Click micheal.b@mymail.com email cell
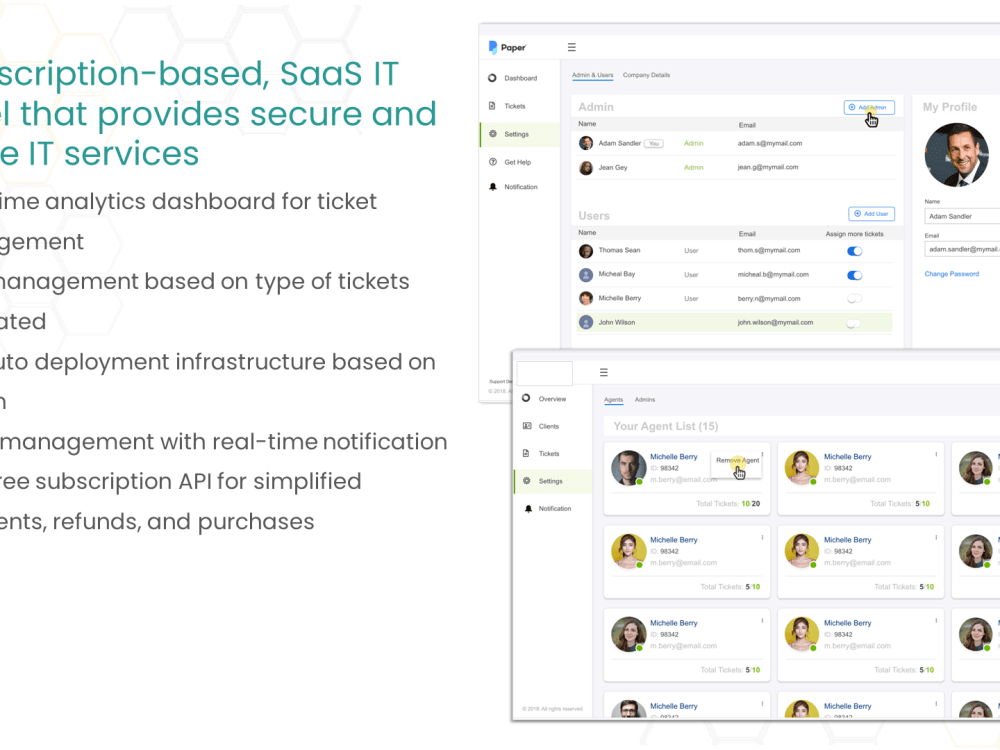The image size is (1000, 750). coord(773,274)
